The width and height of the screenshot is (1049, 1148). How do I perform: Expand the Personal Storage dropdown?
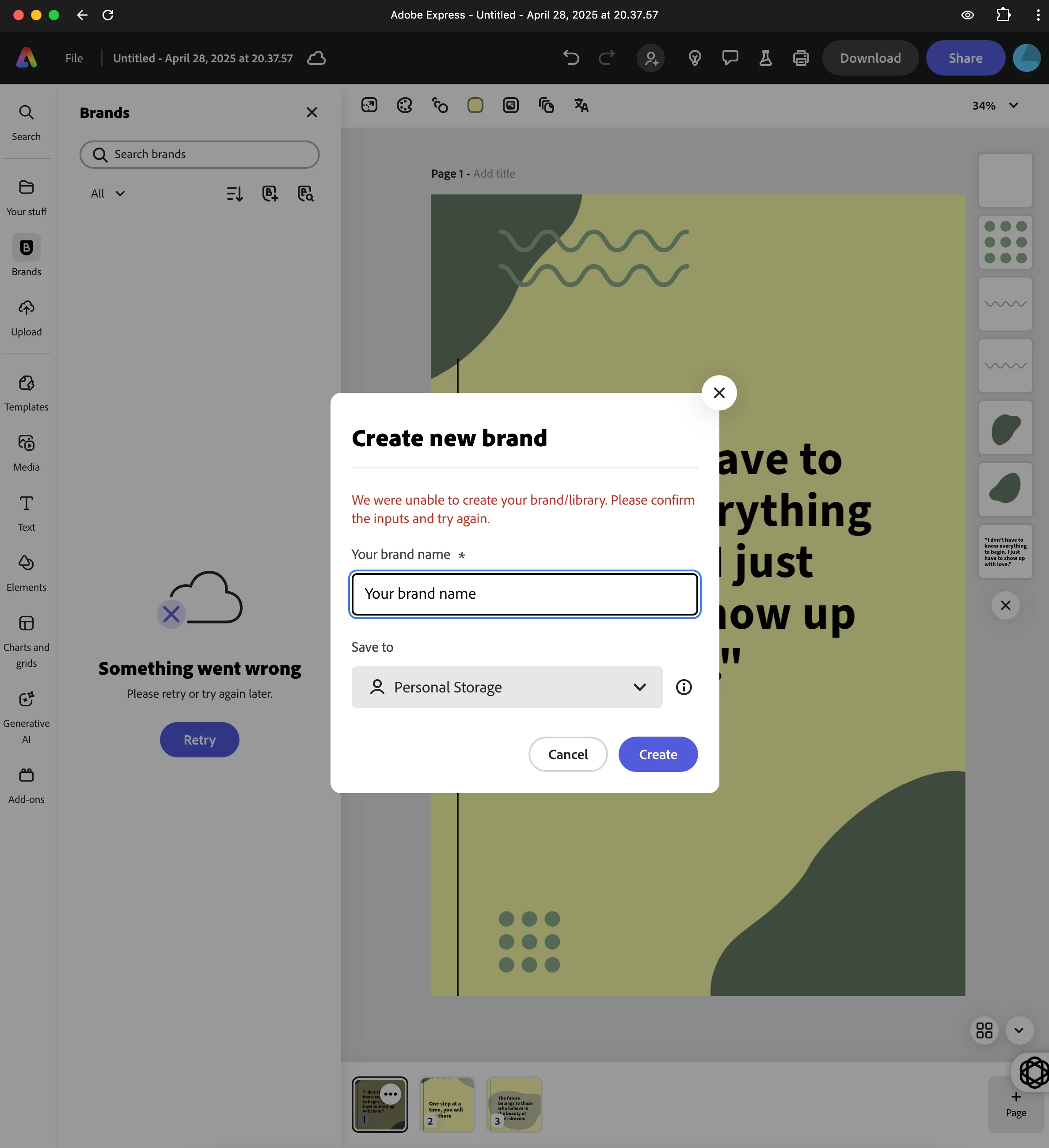507,687
